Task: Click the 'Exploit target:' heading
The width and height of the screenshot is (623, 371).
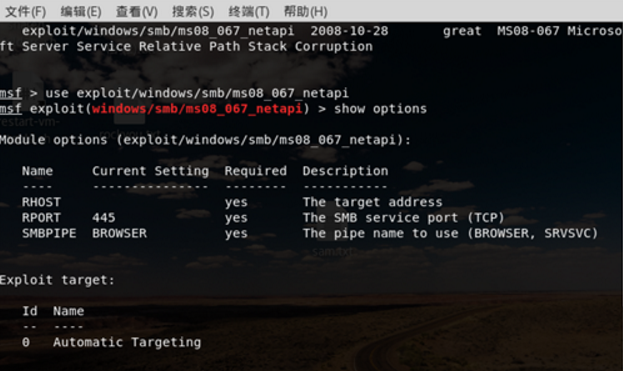Action: [x=57, y=280]
